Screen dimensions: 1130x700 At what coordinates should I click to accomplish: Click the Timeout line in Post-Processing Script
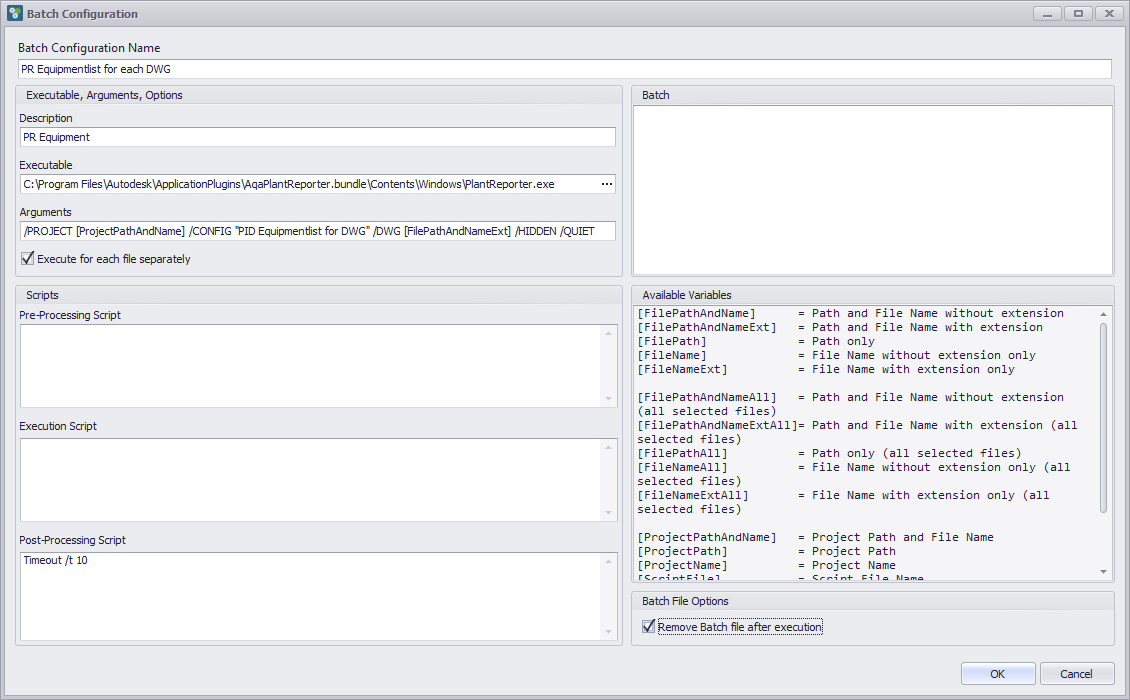(48, 558)
